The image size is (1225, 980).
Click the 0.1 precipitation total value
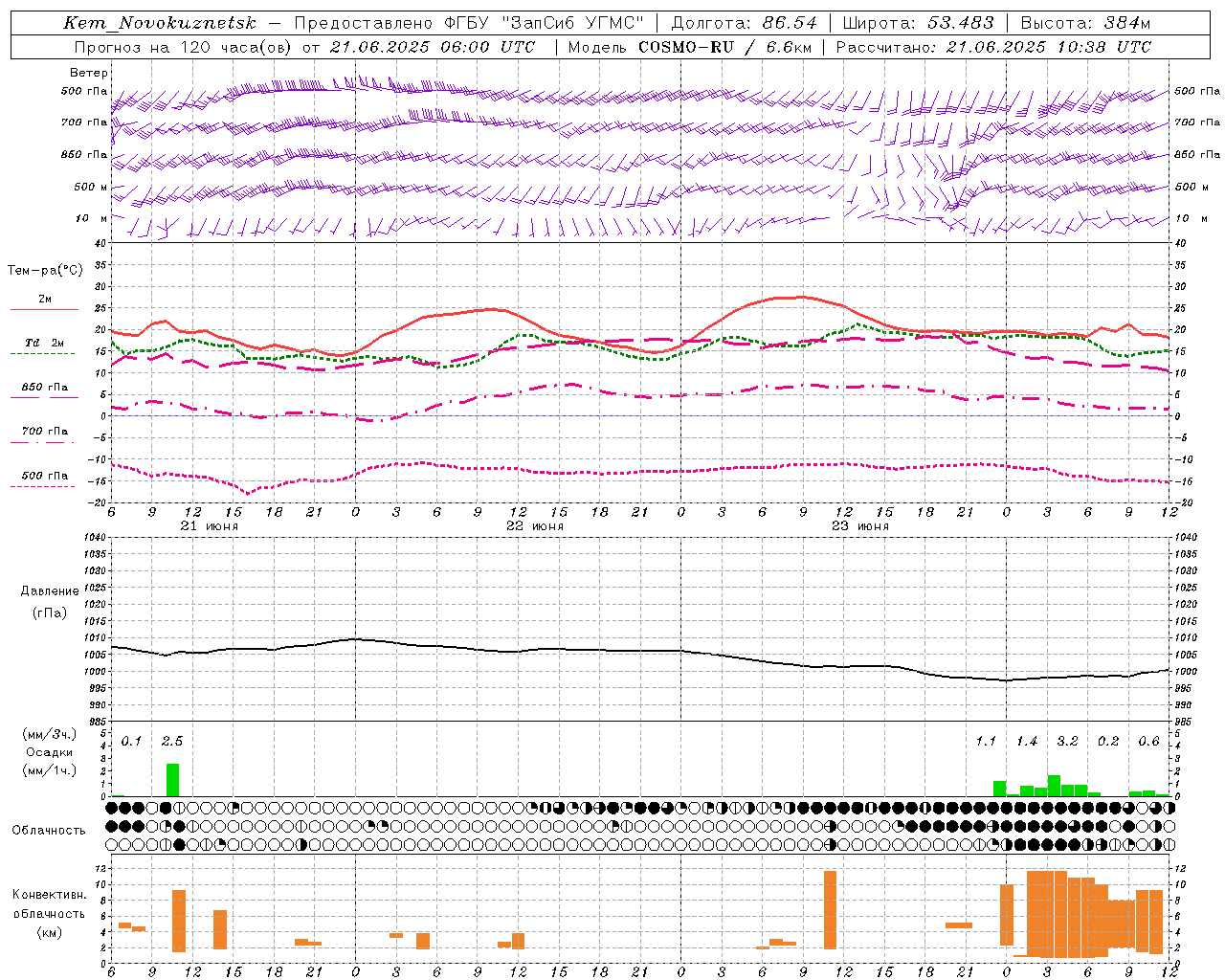pyautogui.click(x=131, y=741)
